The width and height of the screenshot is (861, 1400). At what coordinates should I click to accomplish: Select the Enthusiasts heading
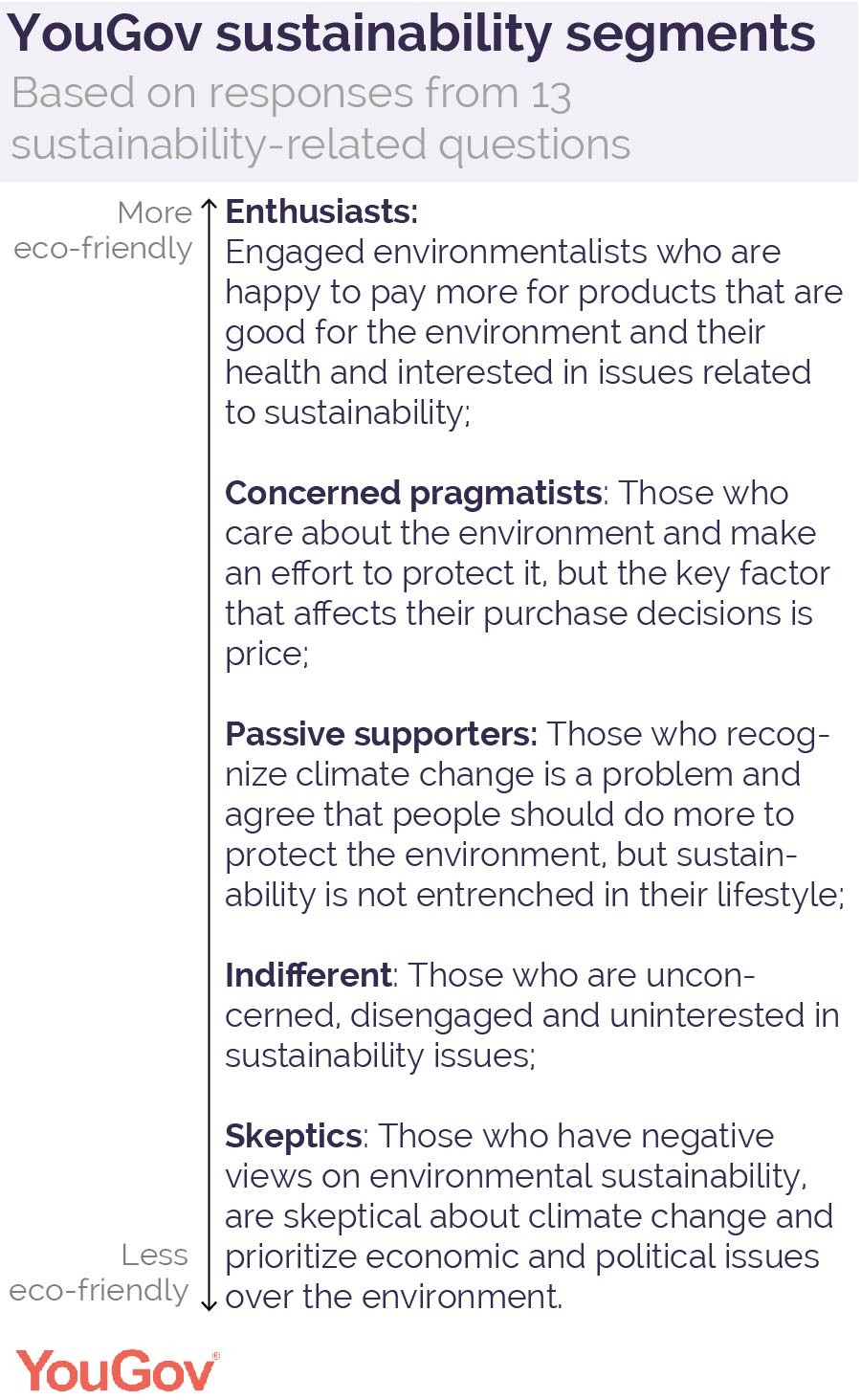tap(321, 211)
